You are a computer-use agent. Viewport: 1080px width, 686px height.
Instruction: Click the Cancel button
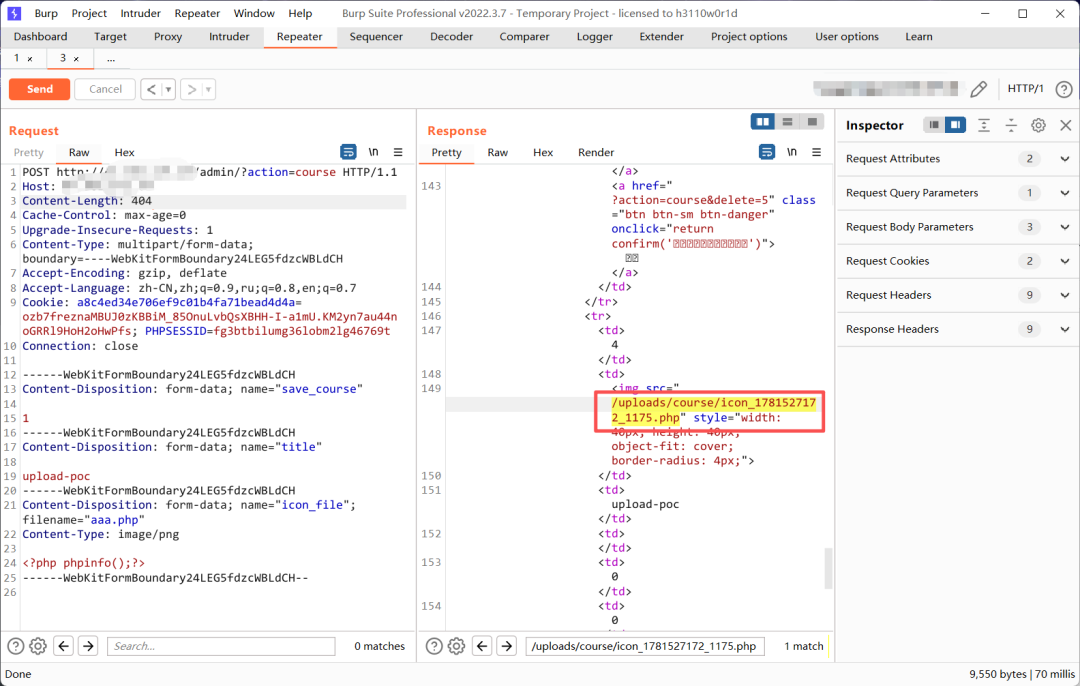pos(105,90)
